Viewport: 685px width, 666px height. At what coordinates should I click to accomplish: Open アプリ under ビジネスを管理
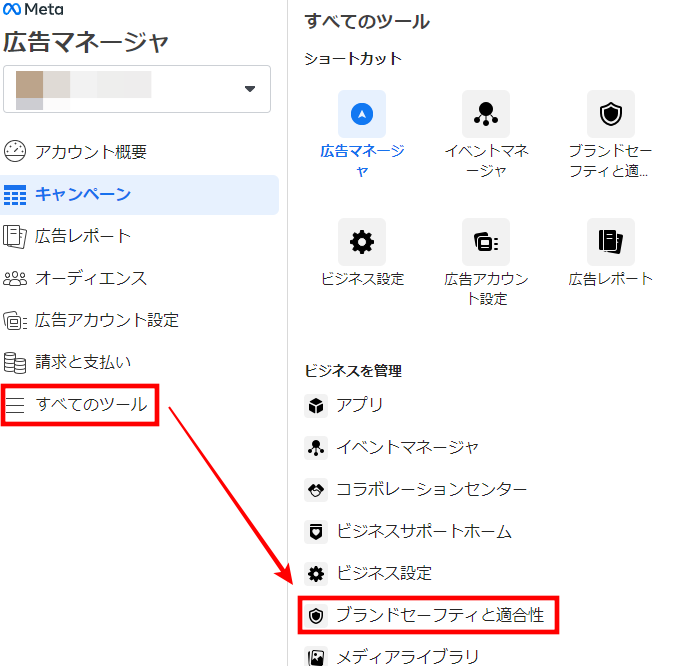360,405
